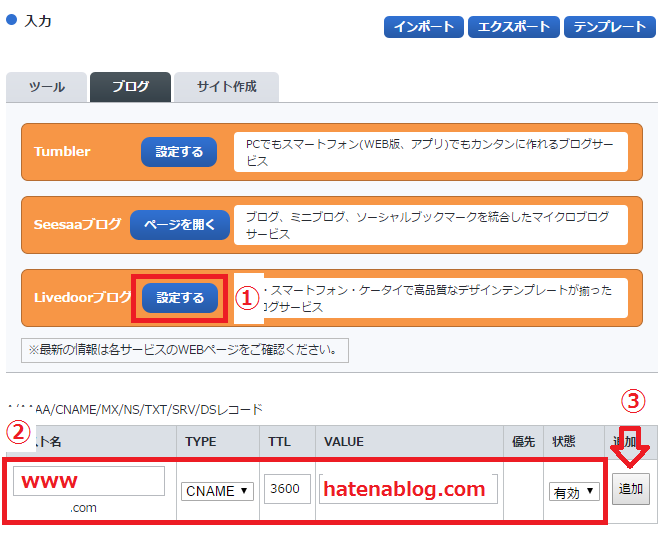Viewport: 667px width, 547px height.
Task: Click the VALUE column header
Action: [x=344, y=442]
